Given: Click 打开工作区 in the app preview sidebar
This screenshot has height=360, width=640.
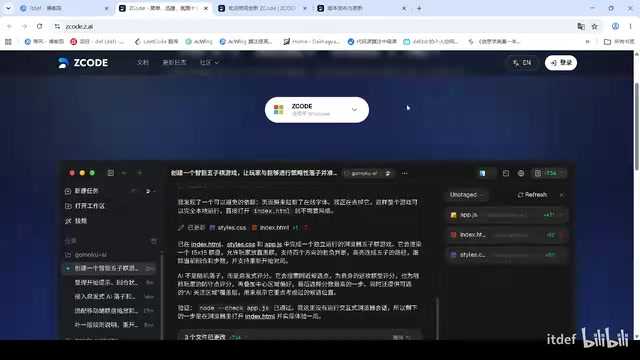Looking at the screenshot, I should coord(85,206).
